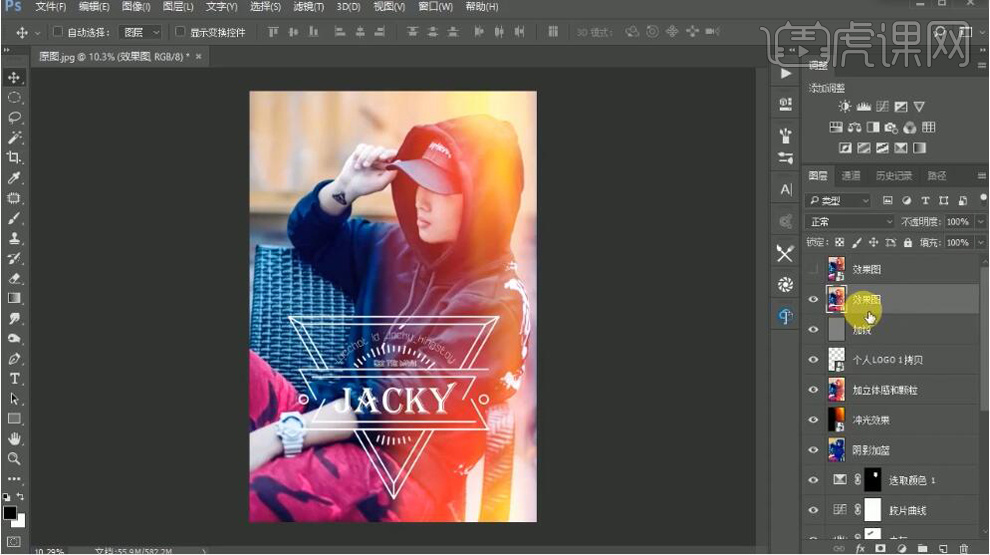Hide the selected 效果图 layer
Viewport: 990px width, 555px height.
tap(813, 300)
